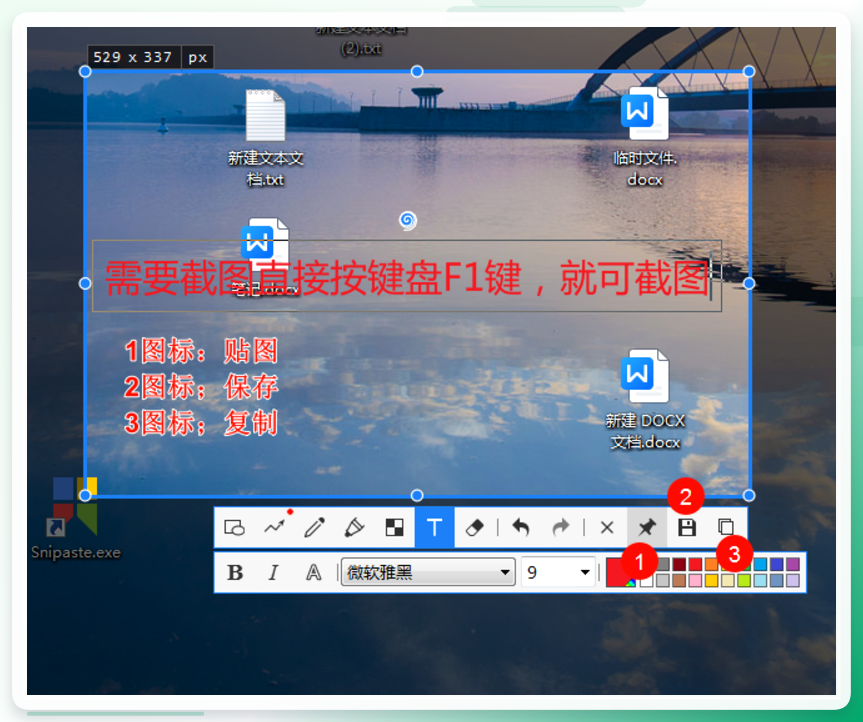Pick the pink swatch in the bottom row

(695, 581)
